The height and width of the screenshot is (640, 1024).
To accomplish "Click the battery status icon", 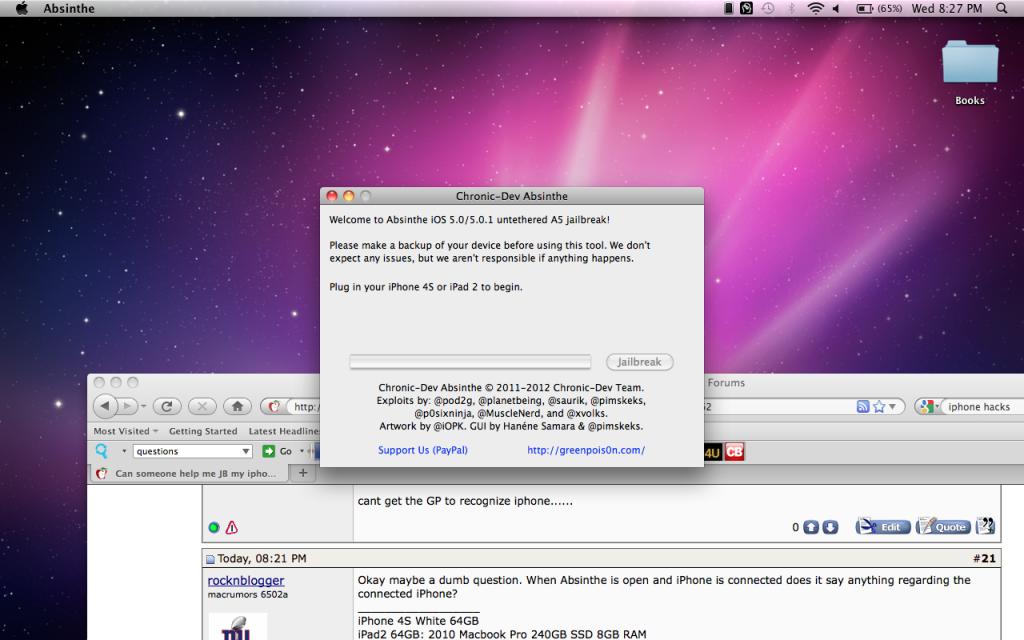I will [x=865, y=8].
